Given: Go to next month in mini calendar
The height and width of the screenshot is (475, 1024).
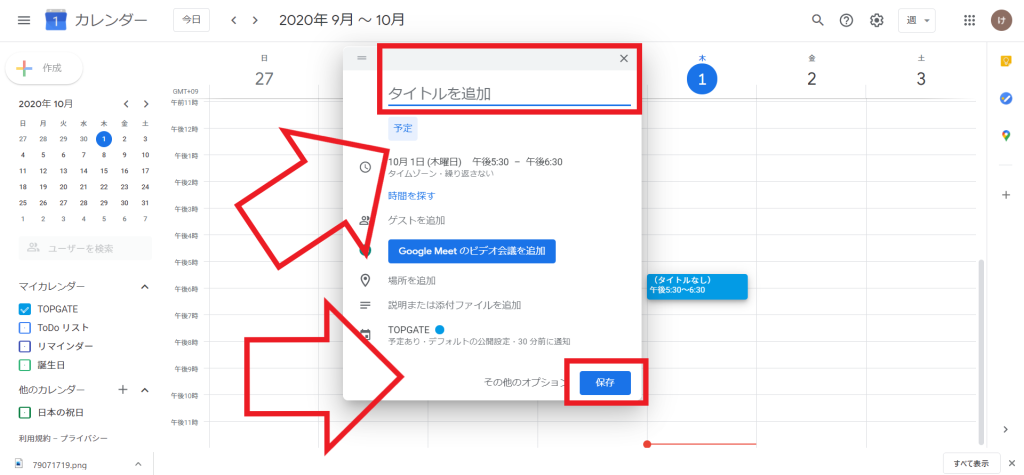Looking at the screenshot, I should pos(145,104).
